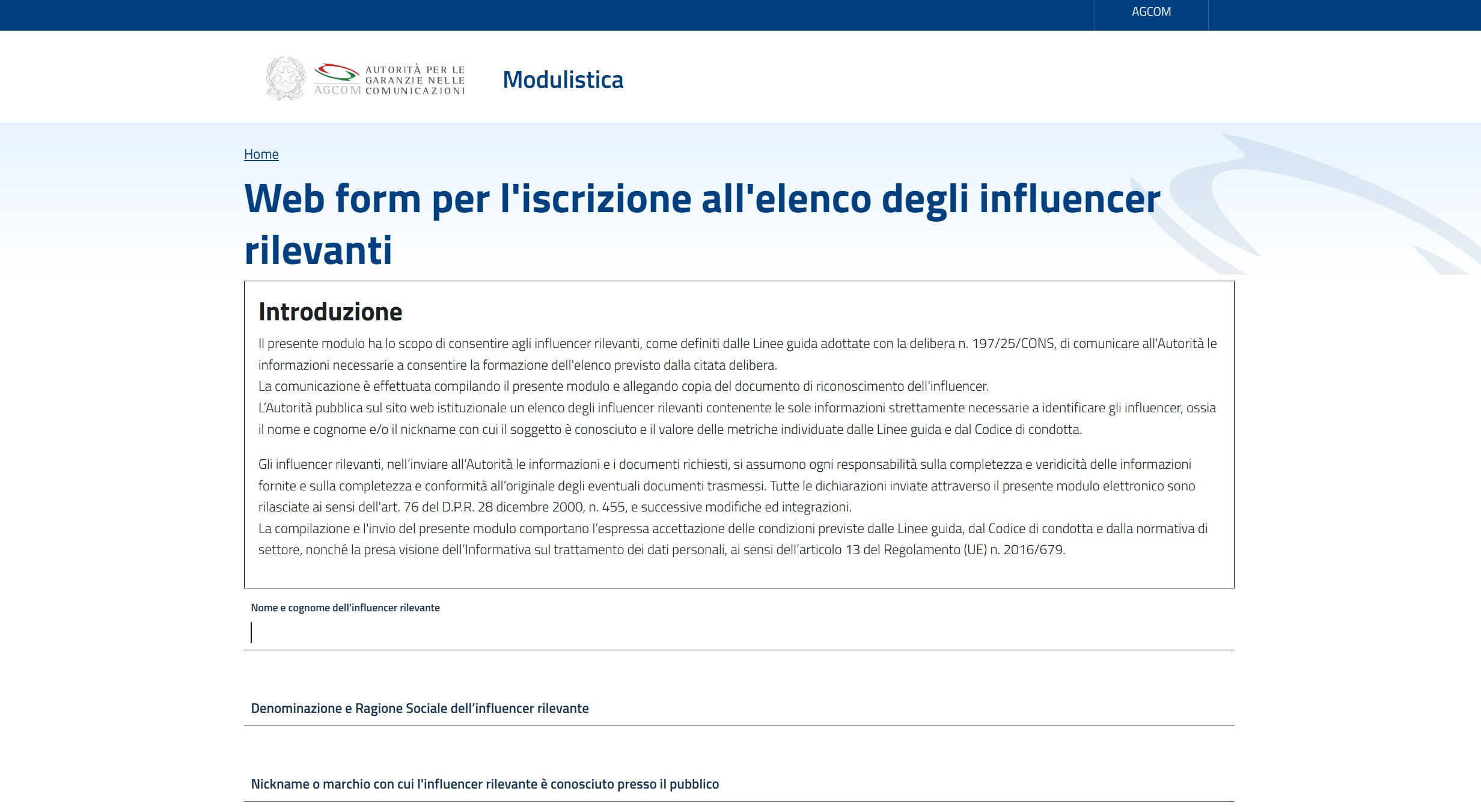The height and width of the screenshot is (812, 1481).
Task: Click the AGCOM link in top bar
Action: click(1151, 12)
